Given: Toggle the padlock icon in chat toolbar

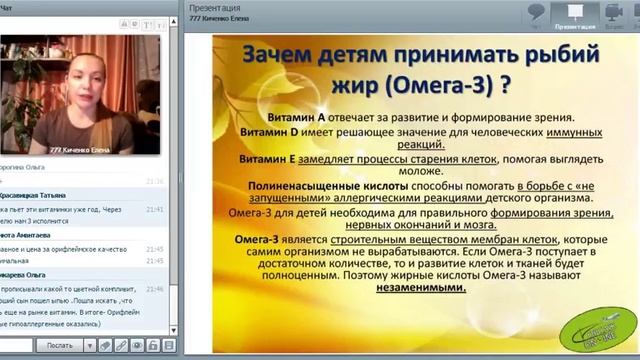Looking at the screenshot, I should coord(153,346).
